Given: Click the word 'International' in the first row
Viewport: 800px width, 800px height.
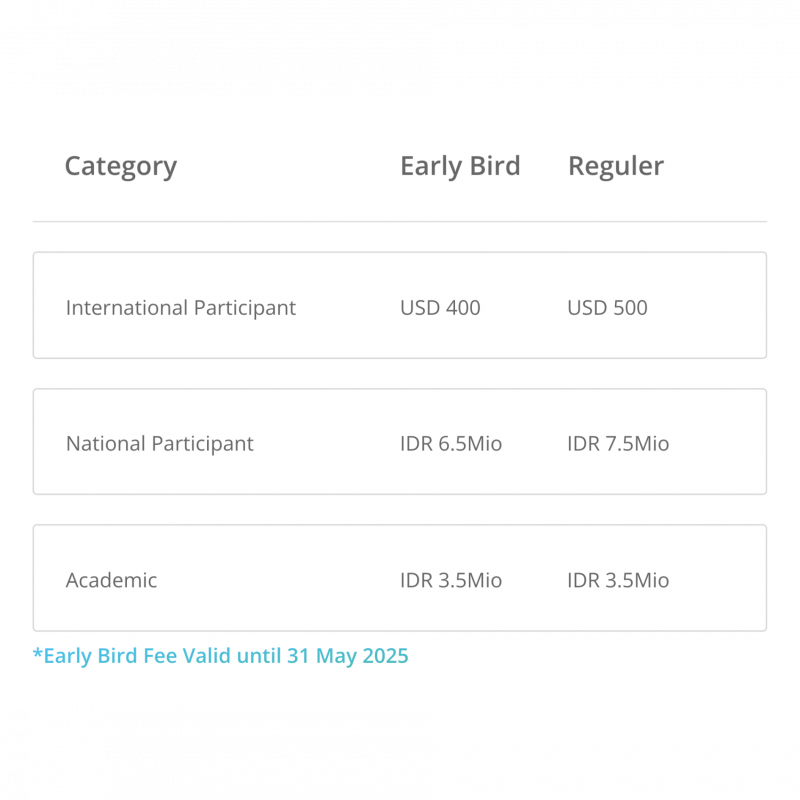Looking at the screenshot, I should click(x=127, y=308).
